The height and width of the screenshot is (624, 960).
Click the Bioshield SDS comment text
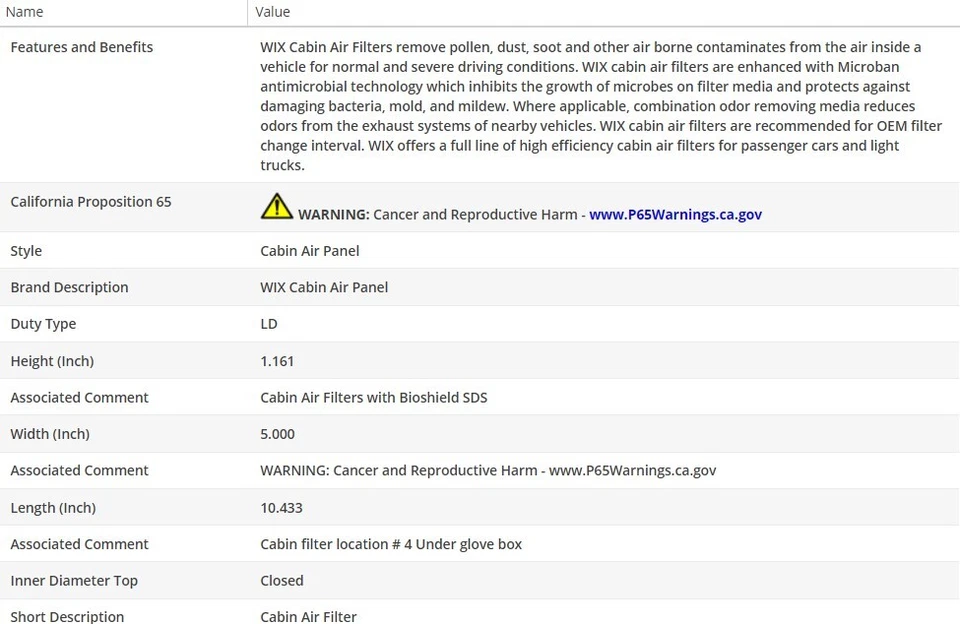coord(374,397)
